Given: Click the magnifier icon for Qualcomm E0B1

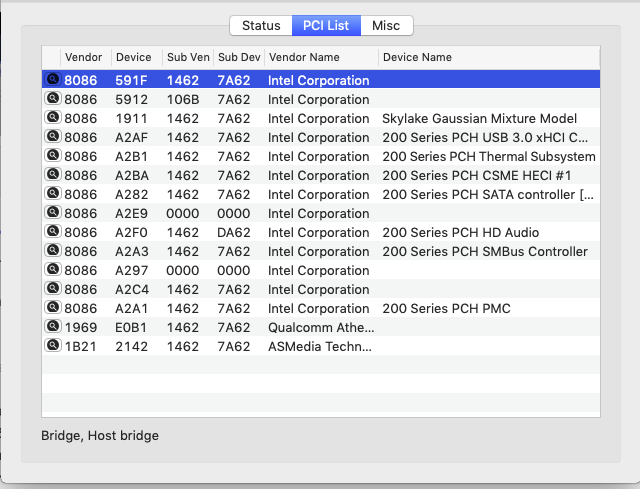Looking at the screenshot, I should [53, 326].
